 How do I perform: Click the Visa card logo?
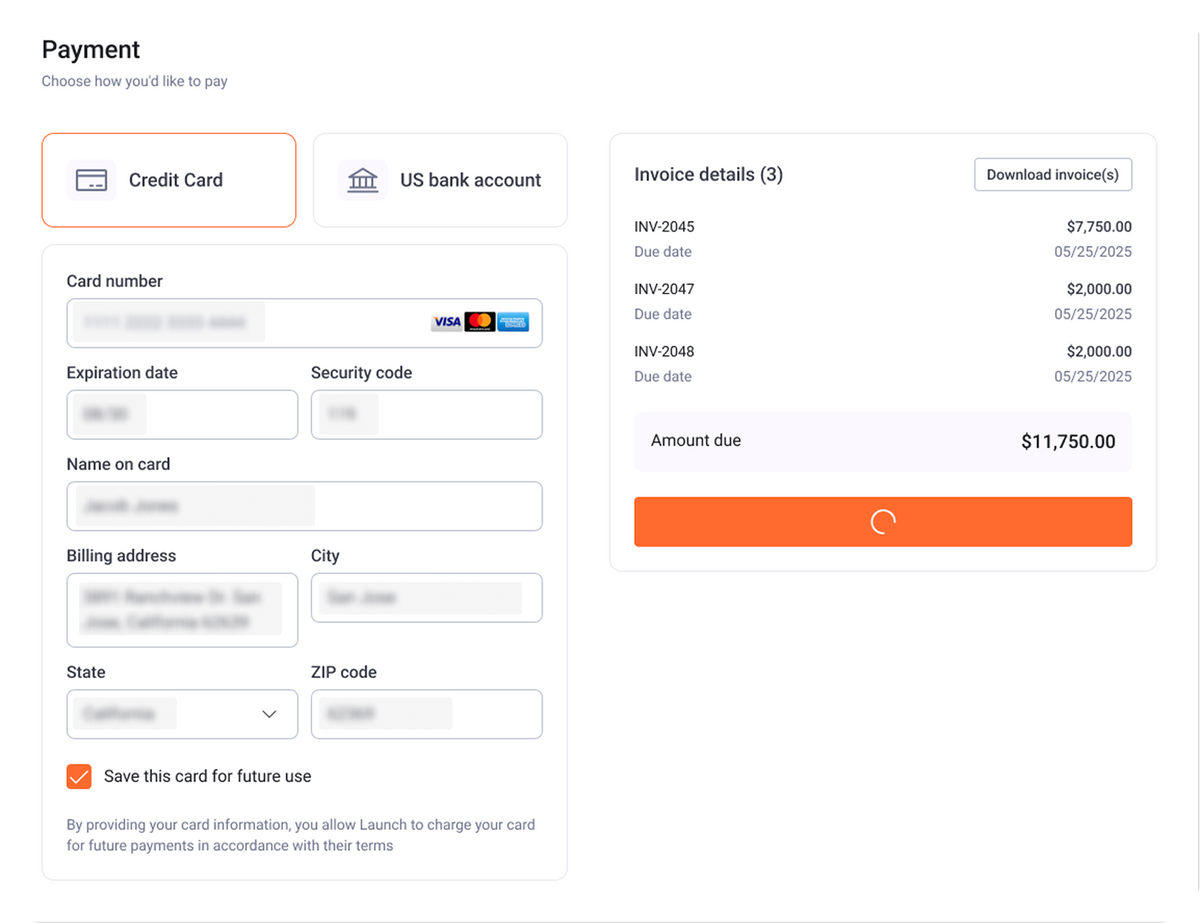tap(446, 322)
